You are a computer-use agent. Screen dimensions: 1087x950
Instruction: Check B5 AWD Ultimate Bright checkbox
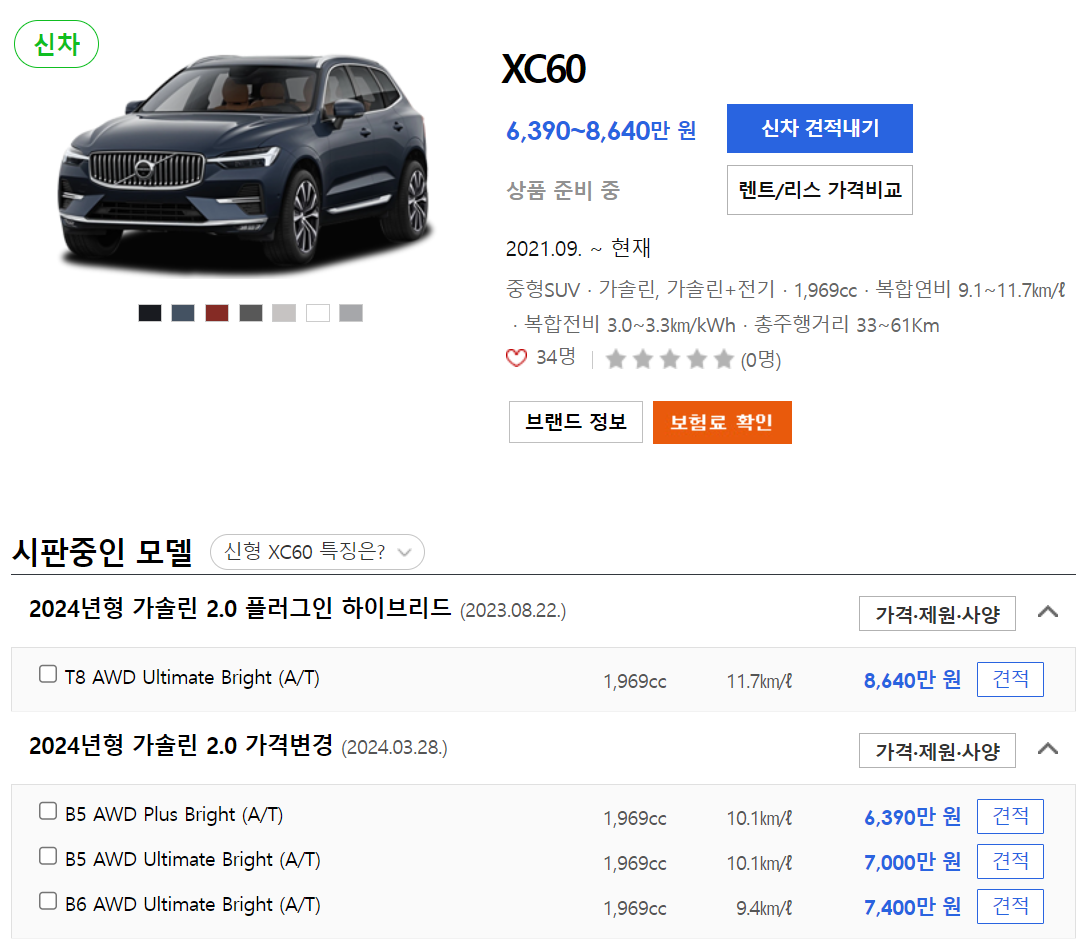48,856
